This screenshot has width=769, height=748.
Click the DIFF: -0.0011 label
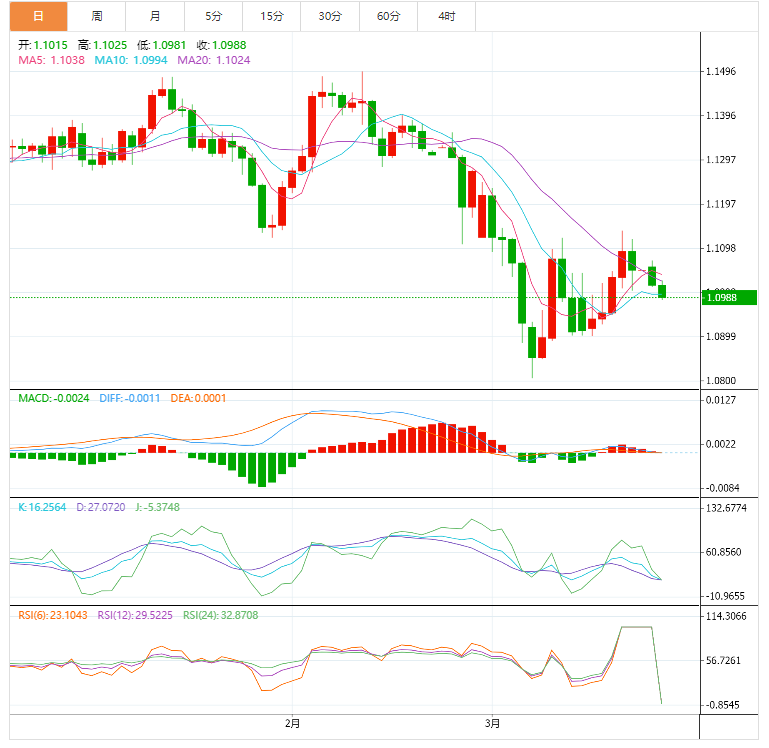point(130,398)
